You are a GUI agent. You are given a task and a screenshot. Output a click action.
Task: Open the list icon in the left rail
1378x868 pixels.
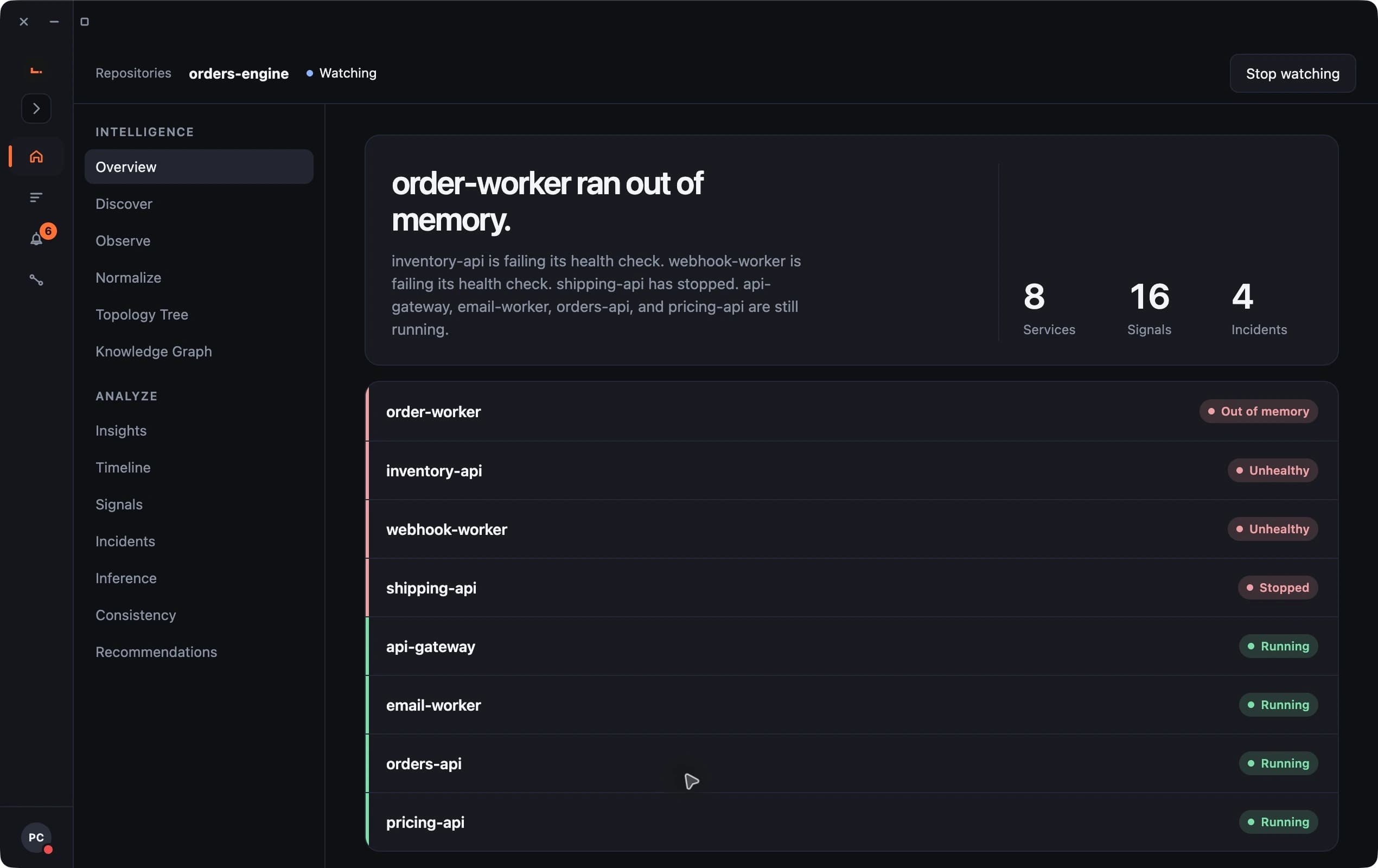tap(36, 197)
